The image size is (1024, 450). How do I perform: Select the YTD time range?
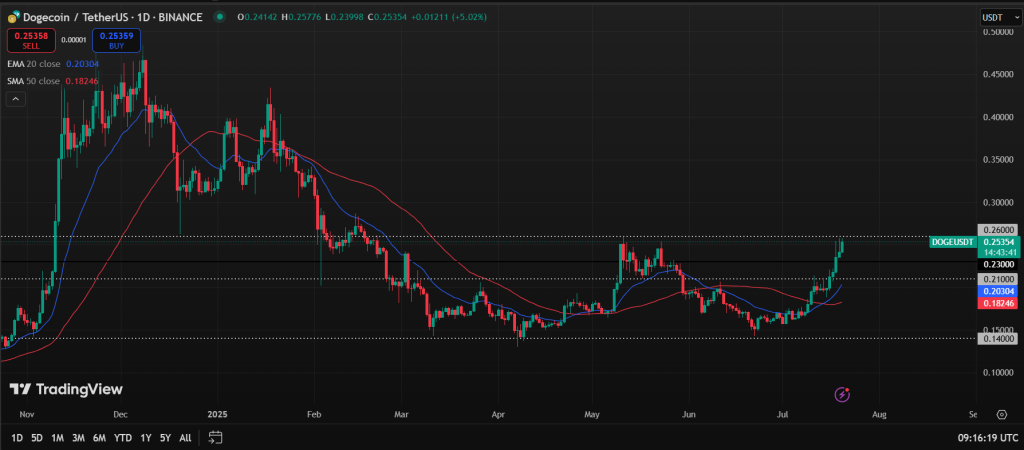(122, 438)
